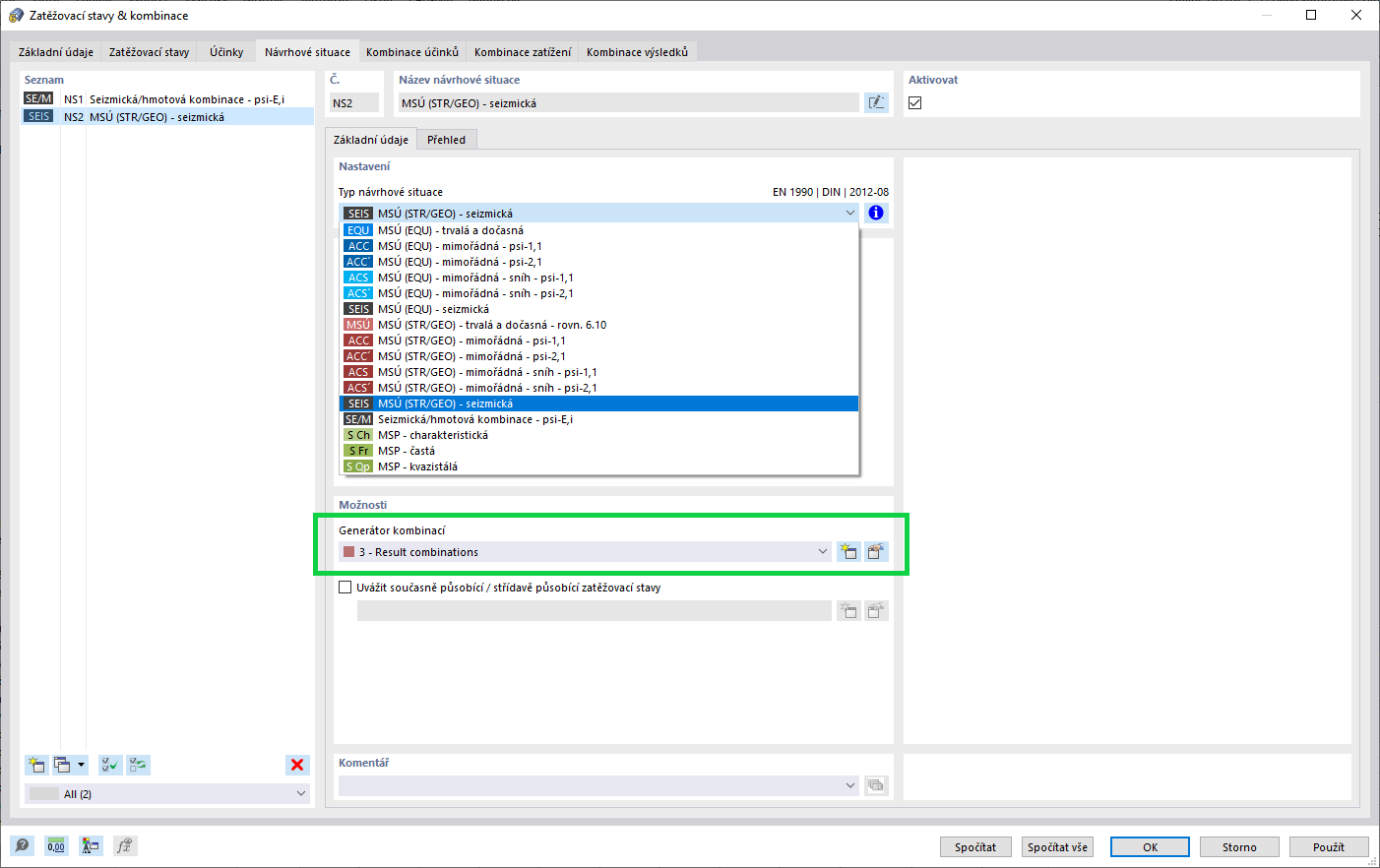The height and width of the screenshot is (868, 1380).
Task: Select 'MSÚ (EQU) - seizmická' from the list
Action: click(x=599, y=309)
